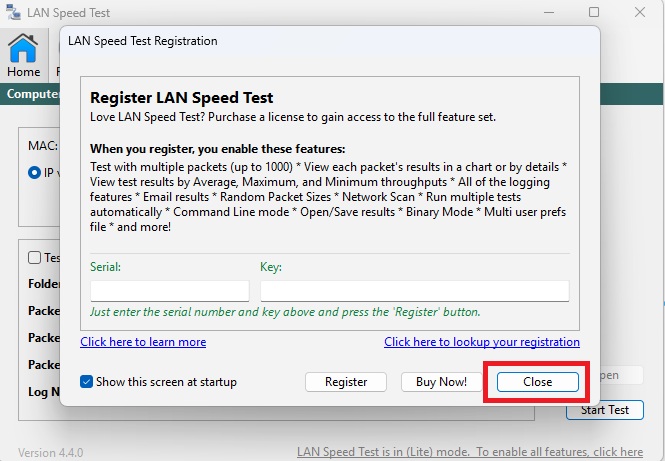Tick the partially hidden checkbox above Folder
The image size is (665, 461).
coord(35,258)
